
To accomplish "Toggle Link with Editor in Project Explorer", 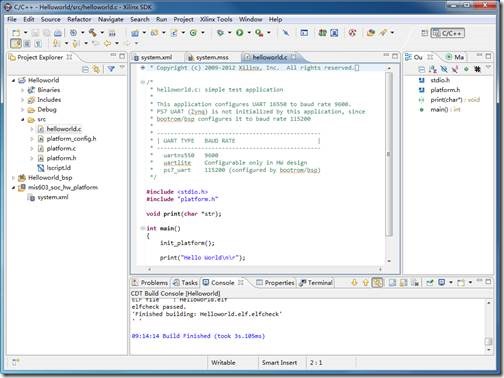I will 96,69.
